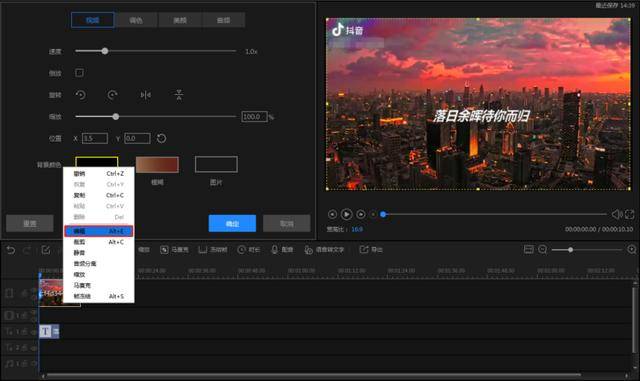Screen dimensions: 640x381
Task: Click the speed slider handle
Action: (x=105, y=51)
